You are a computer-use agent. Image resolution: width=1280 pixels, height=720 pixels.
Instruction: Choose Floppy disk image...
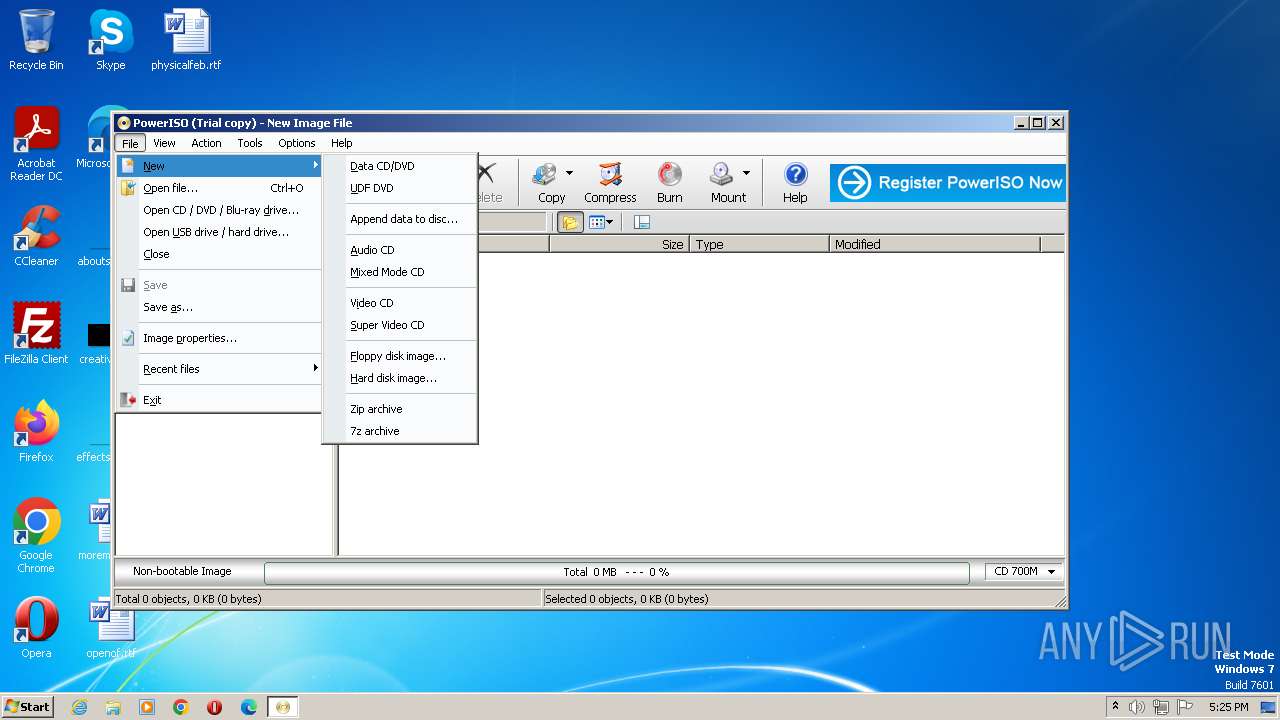coord(399,356)
